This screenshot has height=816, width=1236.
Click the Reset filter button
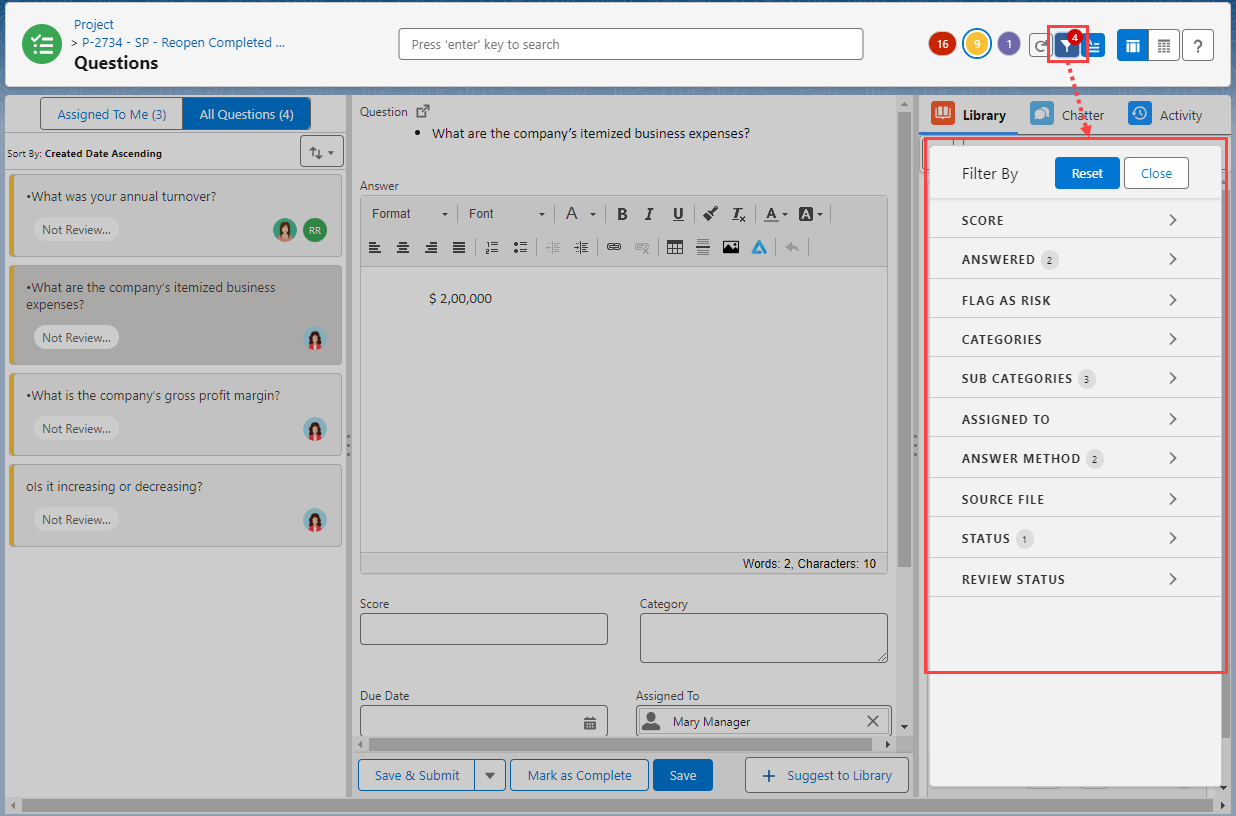(1087, 173)
